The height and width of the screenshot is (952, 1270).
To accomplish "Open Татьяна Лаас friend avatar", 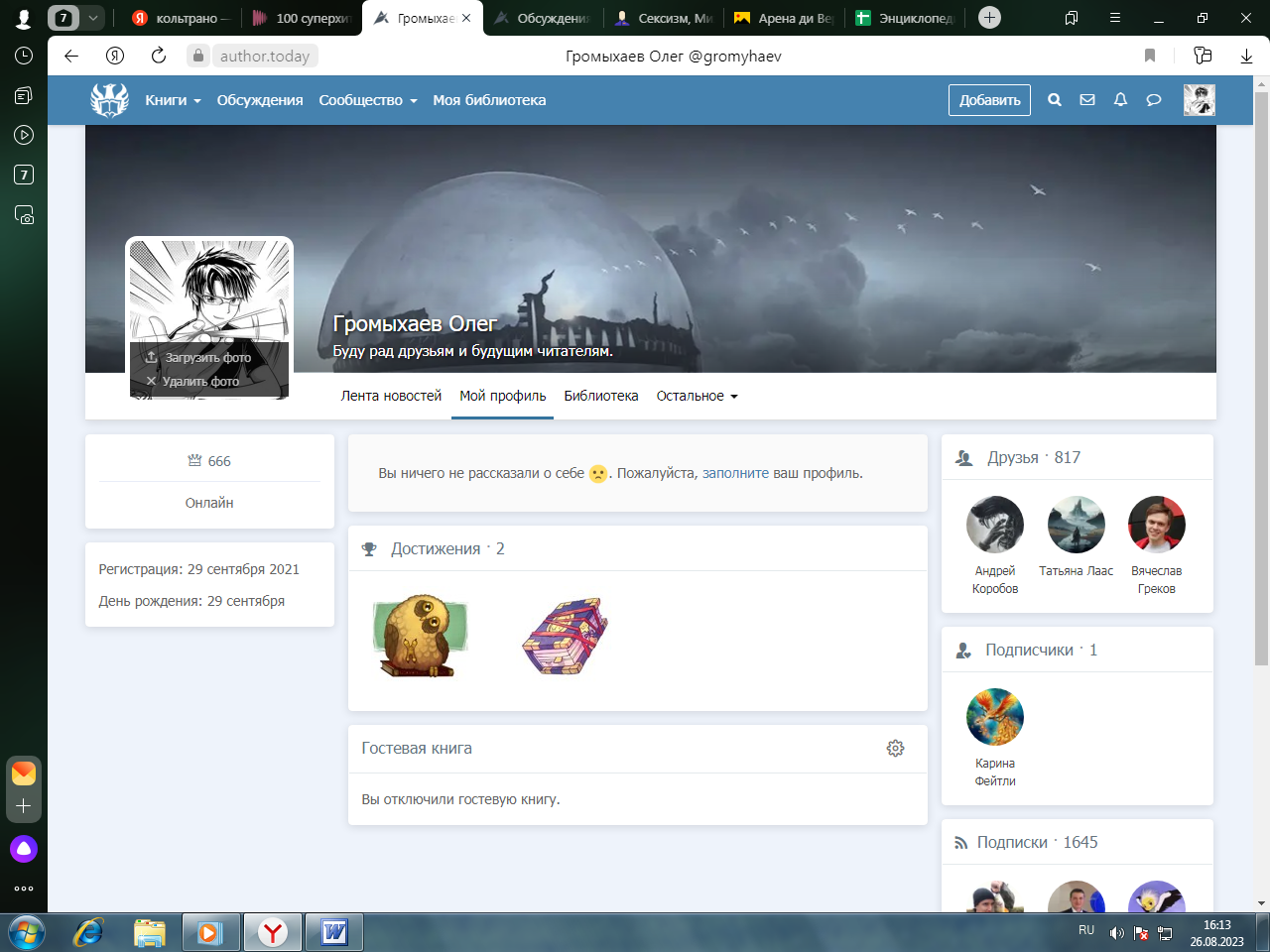I will 1077,525.
